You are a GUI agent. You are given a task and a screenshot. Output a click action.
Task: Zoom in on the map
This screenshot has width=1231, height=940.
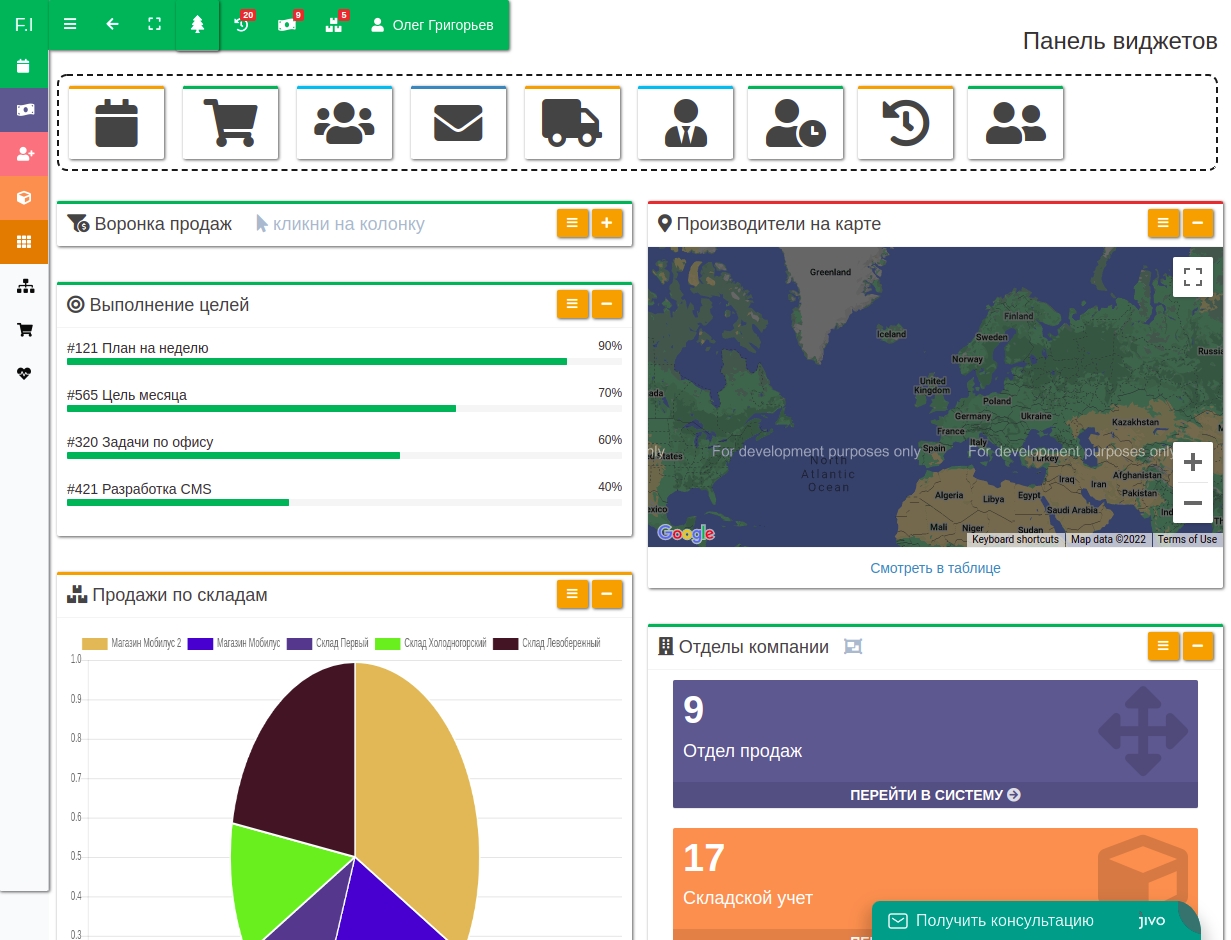pyautogui.click(x=1192, y=462)
